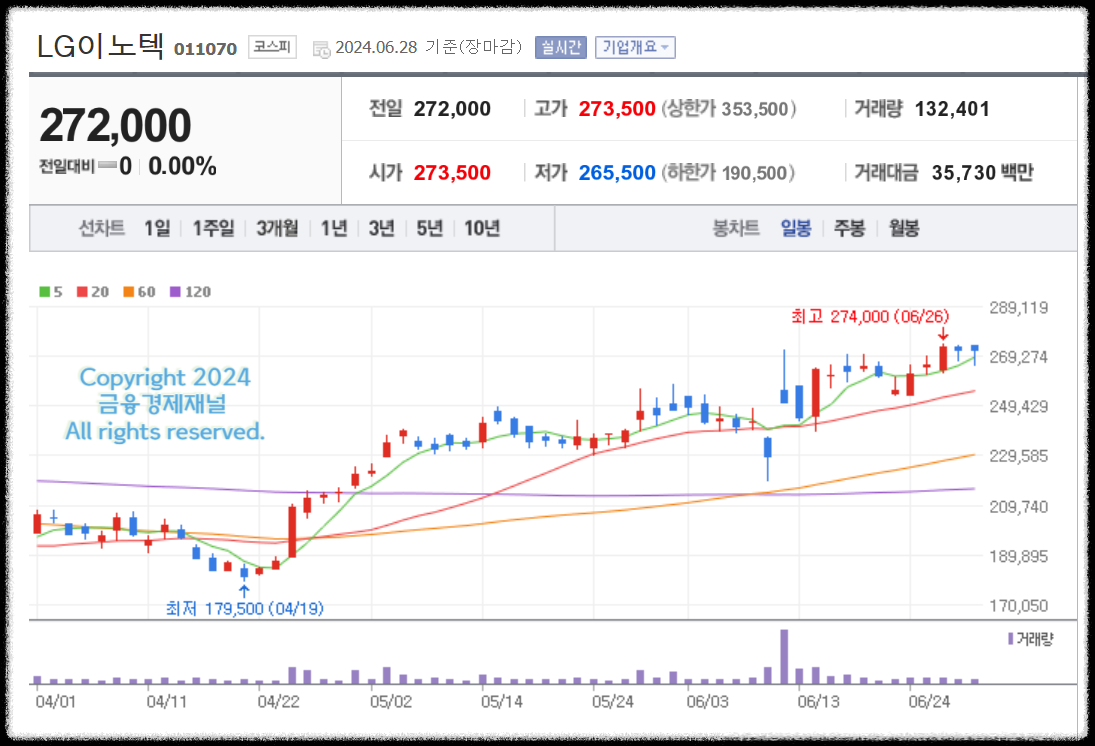The image size is (1095, 746).
Task: Click the green 5-day moving average swatch
Action: coord(45,292)
